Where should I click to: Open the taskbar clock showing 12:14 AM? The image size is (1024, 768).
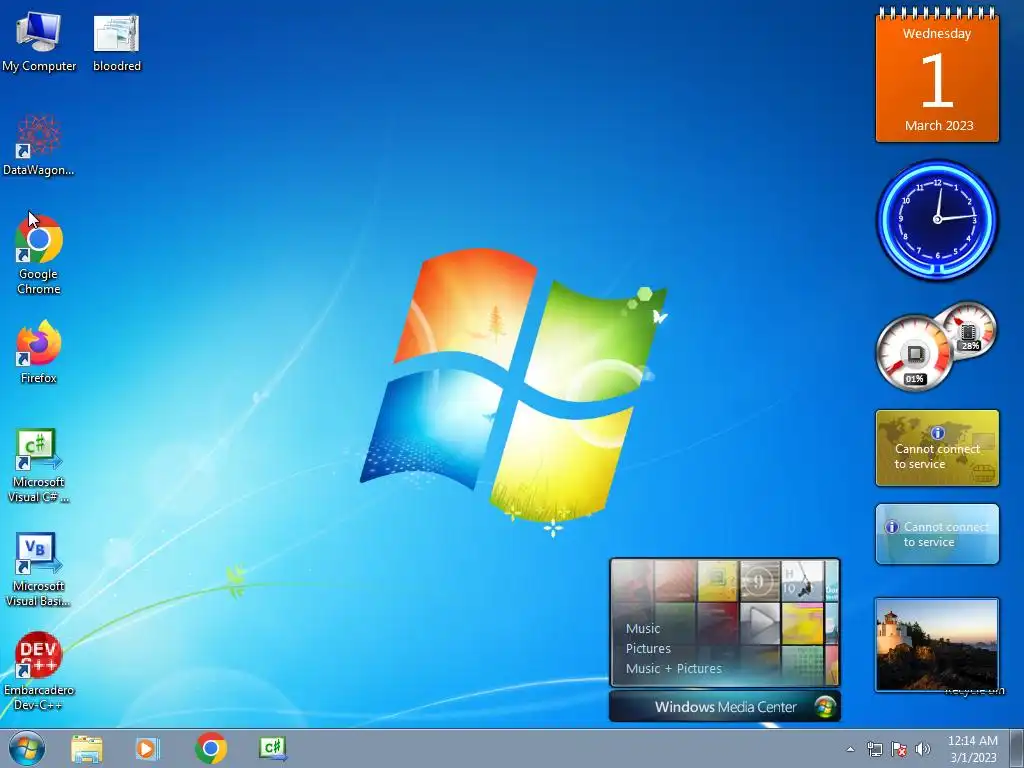[x=972, y=748]
